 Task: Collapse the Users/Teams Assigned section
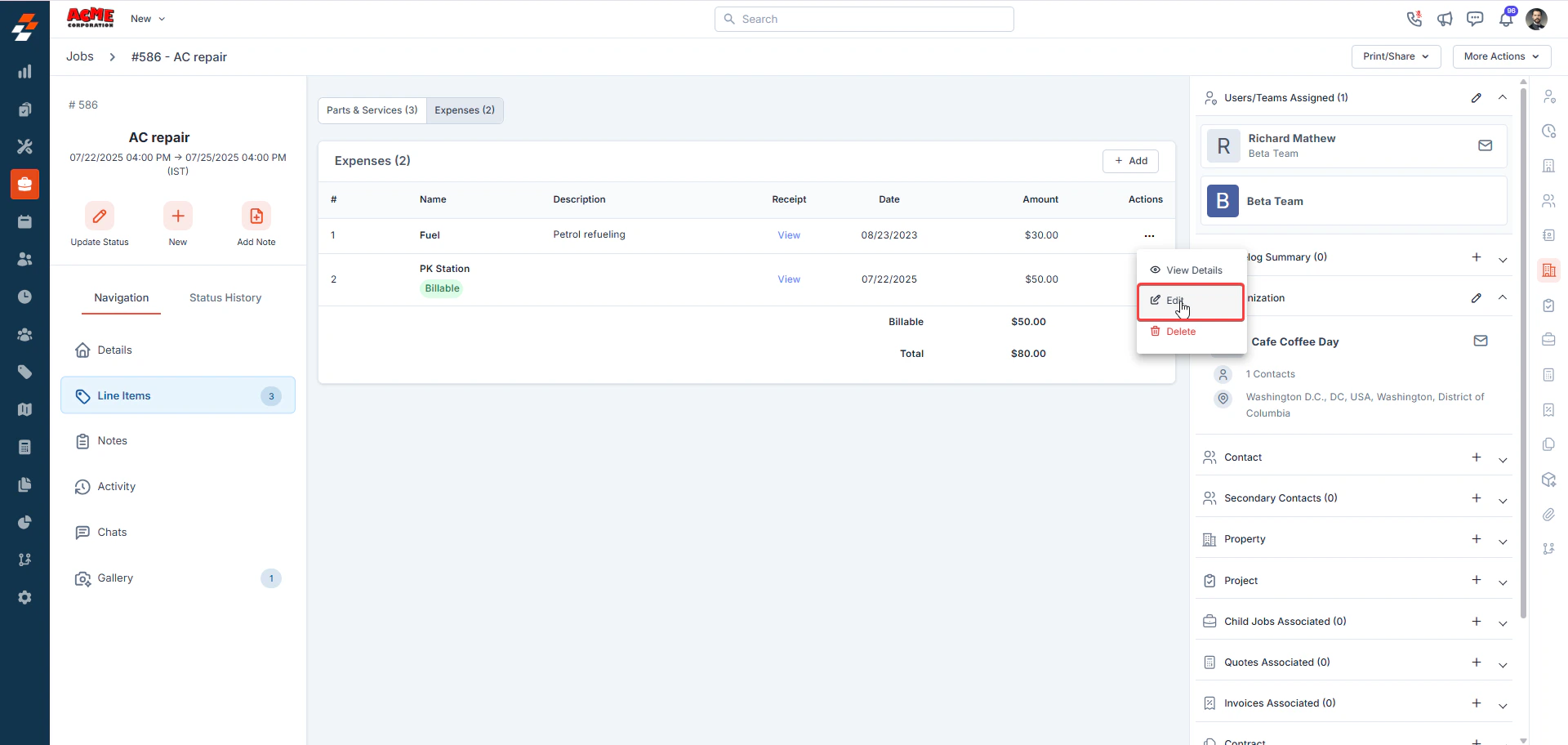(1502, 97)
